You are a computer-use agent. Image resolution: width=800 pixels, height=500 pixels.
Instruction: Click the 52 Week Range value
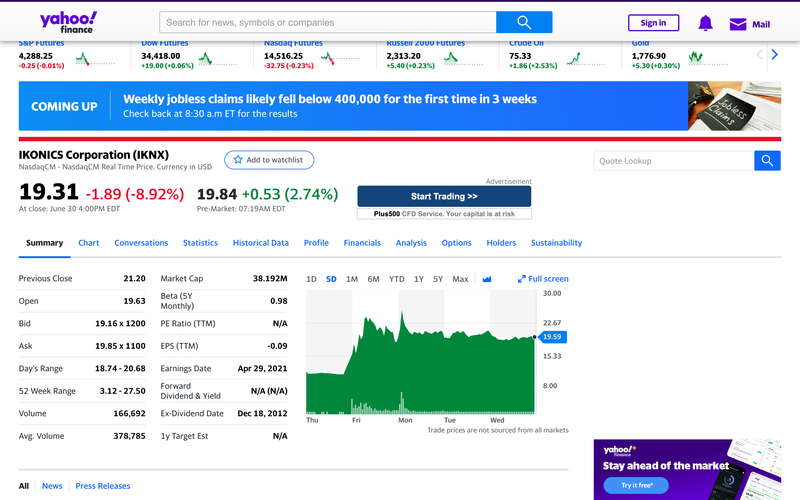coord(122,391)
